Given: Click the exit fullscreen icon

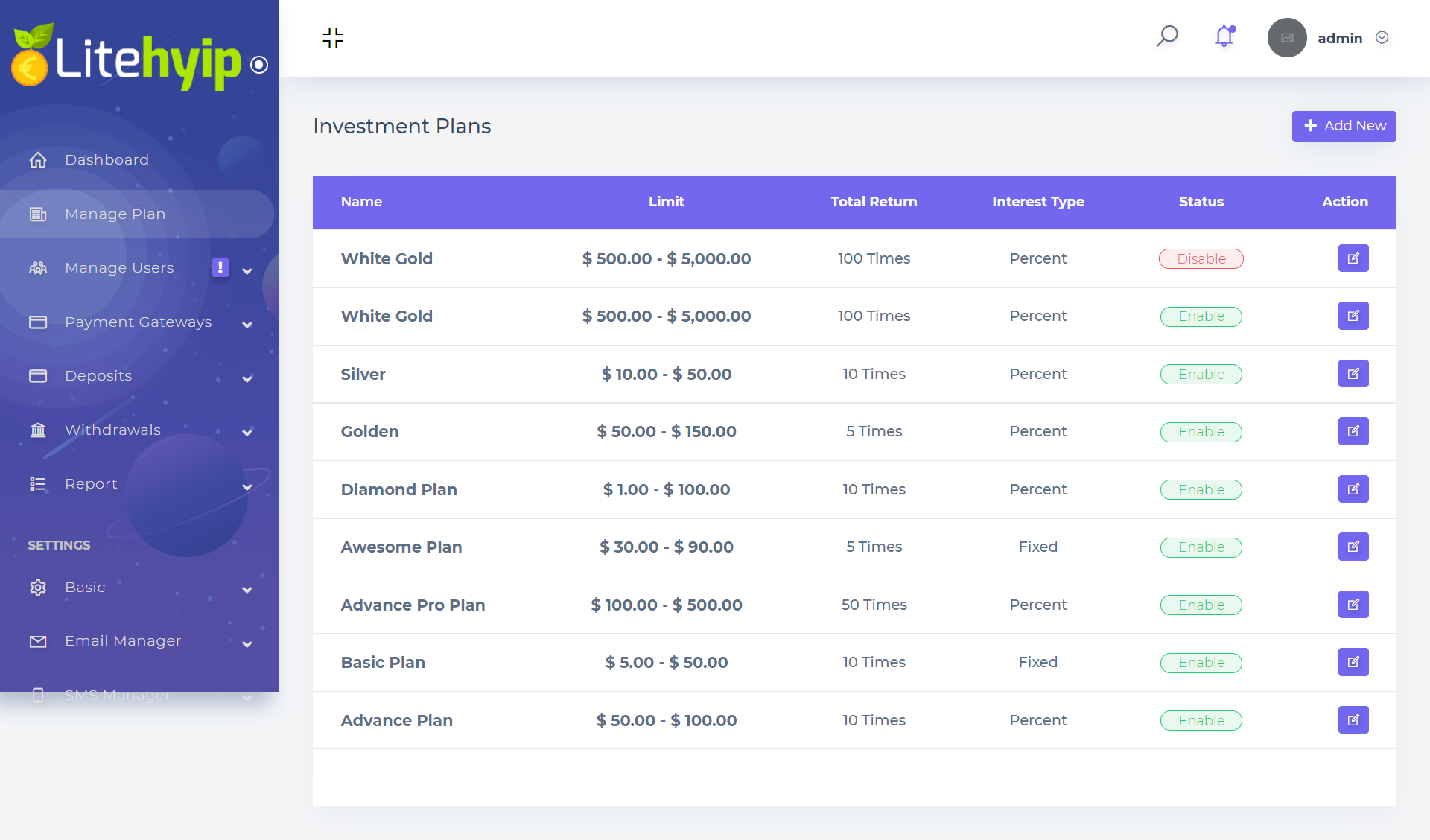Looking at the screenshot, I should pos(333,38).
